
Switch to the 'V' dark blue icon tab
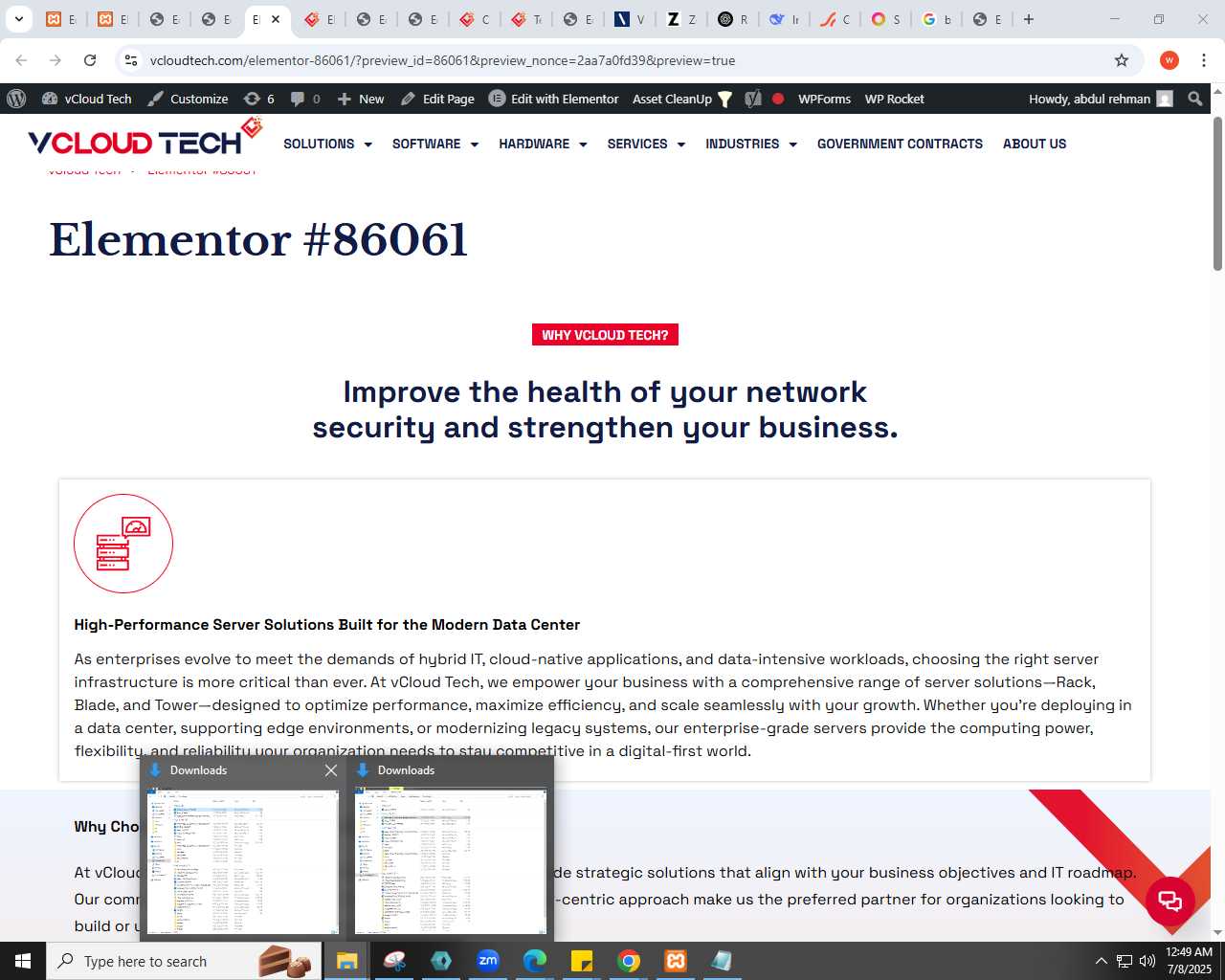pyautogui.click(x=630, y=19)
